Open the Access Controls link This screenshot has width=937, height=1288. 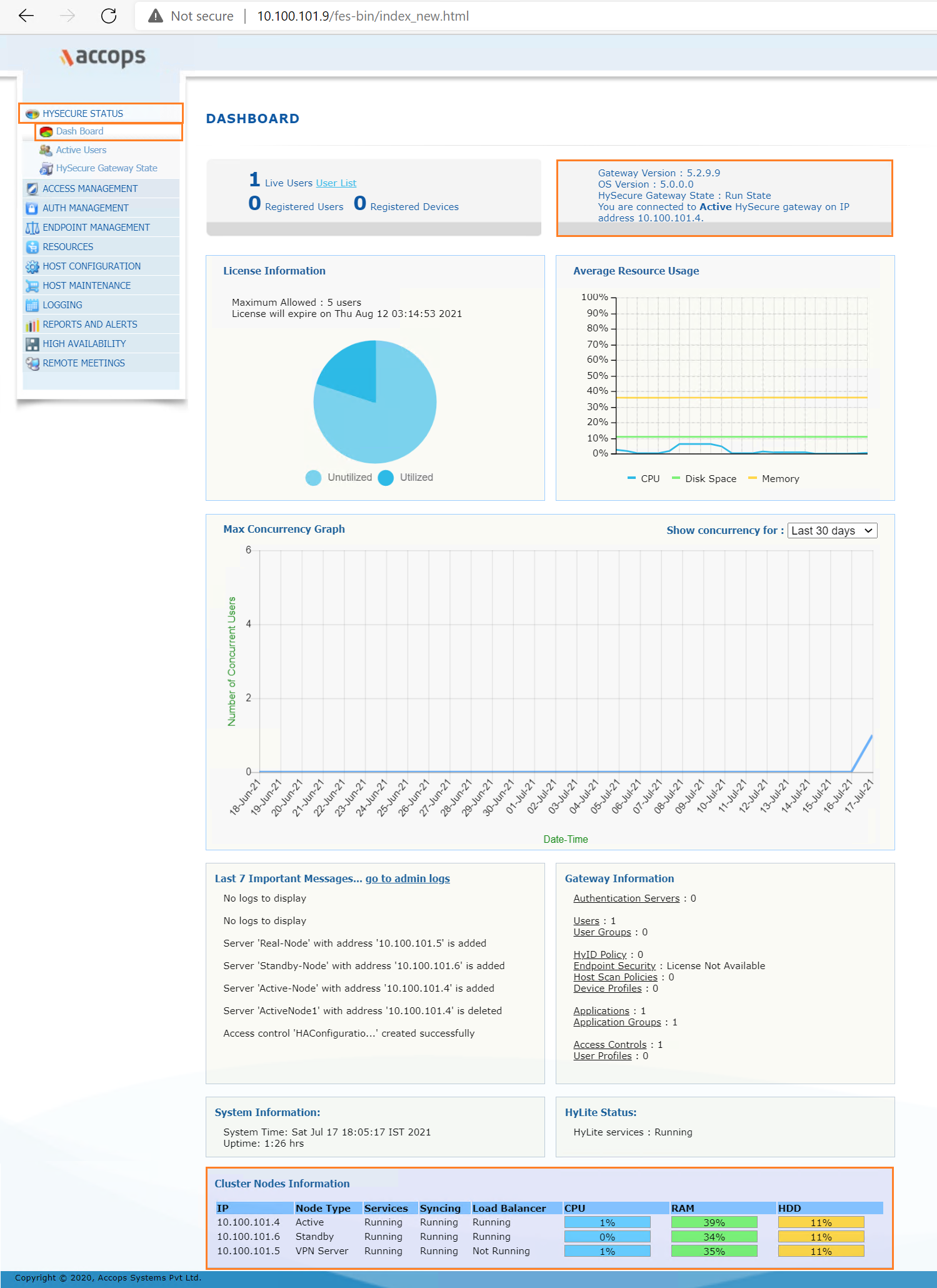click(x=610, y=1045)
